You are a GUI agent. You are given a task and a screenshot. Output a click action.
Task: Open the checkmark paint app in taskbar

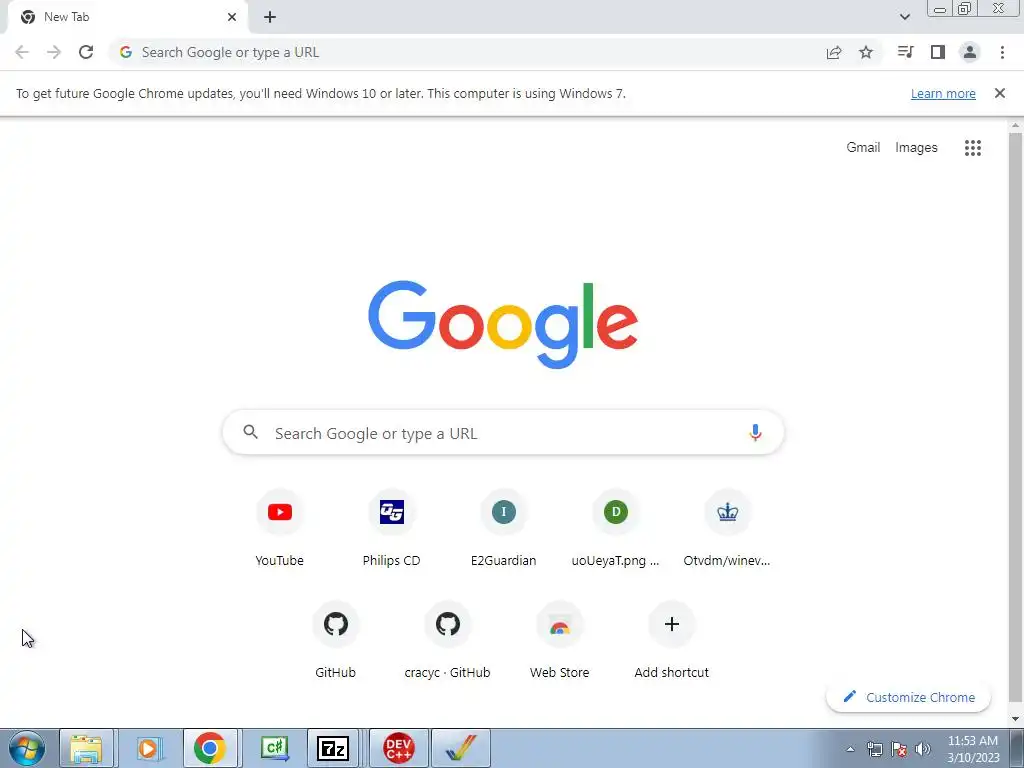(460, 748)
